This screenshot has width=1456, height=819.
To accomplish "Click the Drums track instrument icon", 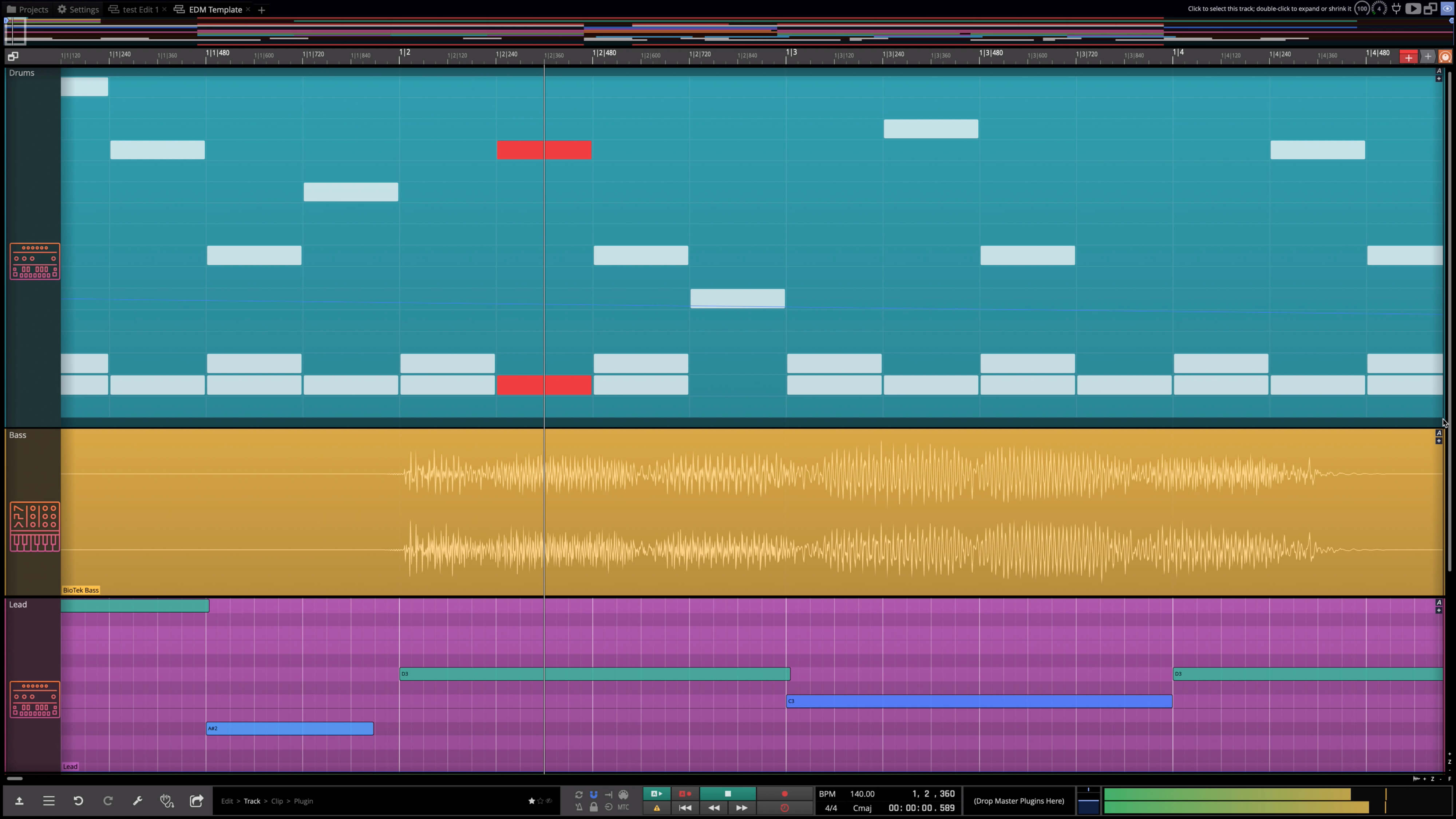I will [35, 261].
